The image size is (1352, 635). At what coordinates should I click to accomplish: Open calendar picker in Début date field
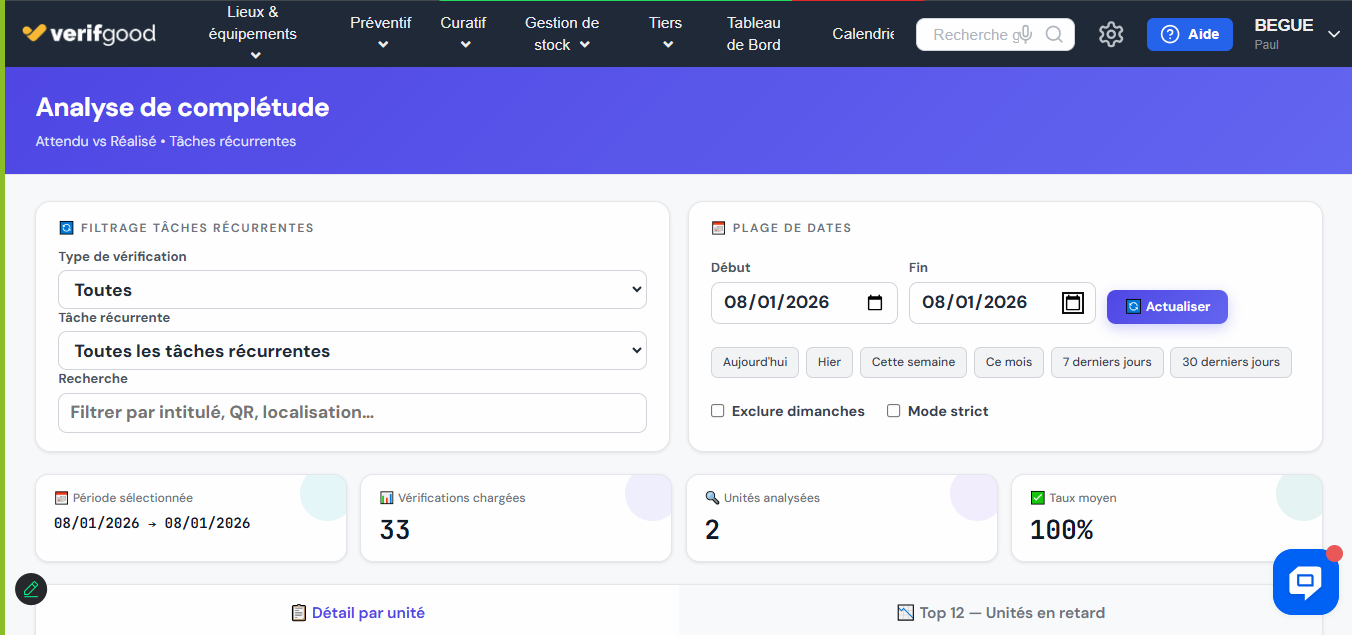tap(875, 303)
